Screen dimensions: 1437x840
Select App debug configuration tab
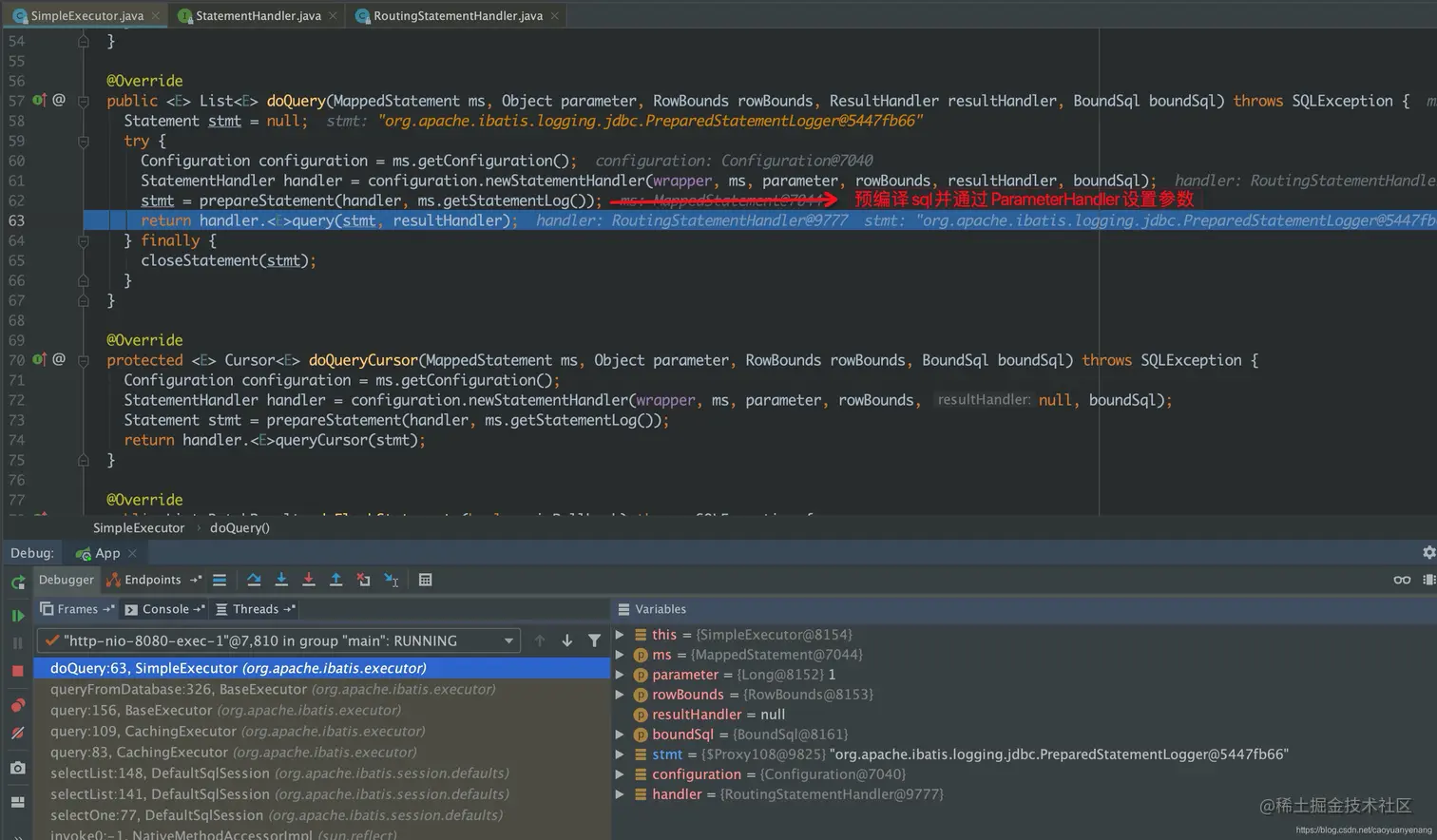[x=106, y=553]
